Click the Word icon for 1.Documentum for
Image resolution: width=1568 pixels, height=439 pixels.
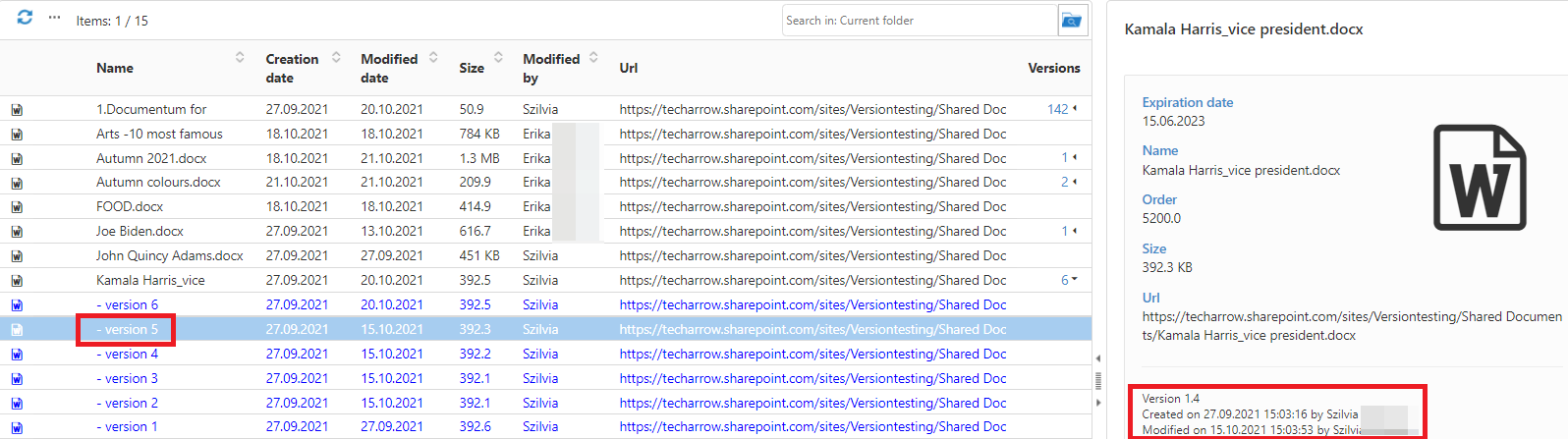17,110
